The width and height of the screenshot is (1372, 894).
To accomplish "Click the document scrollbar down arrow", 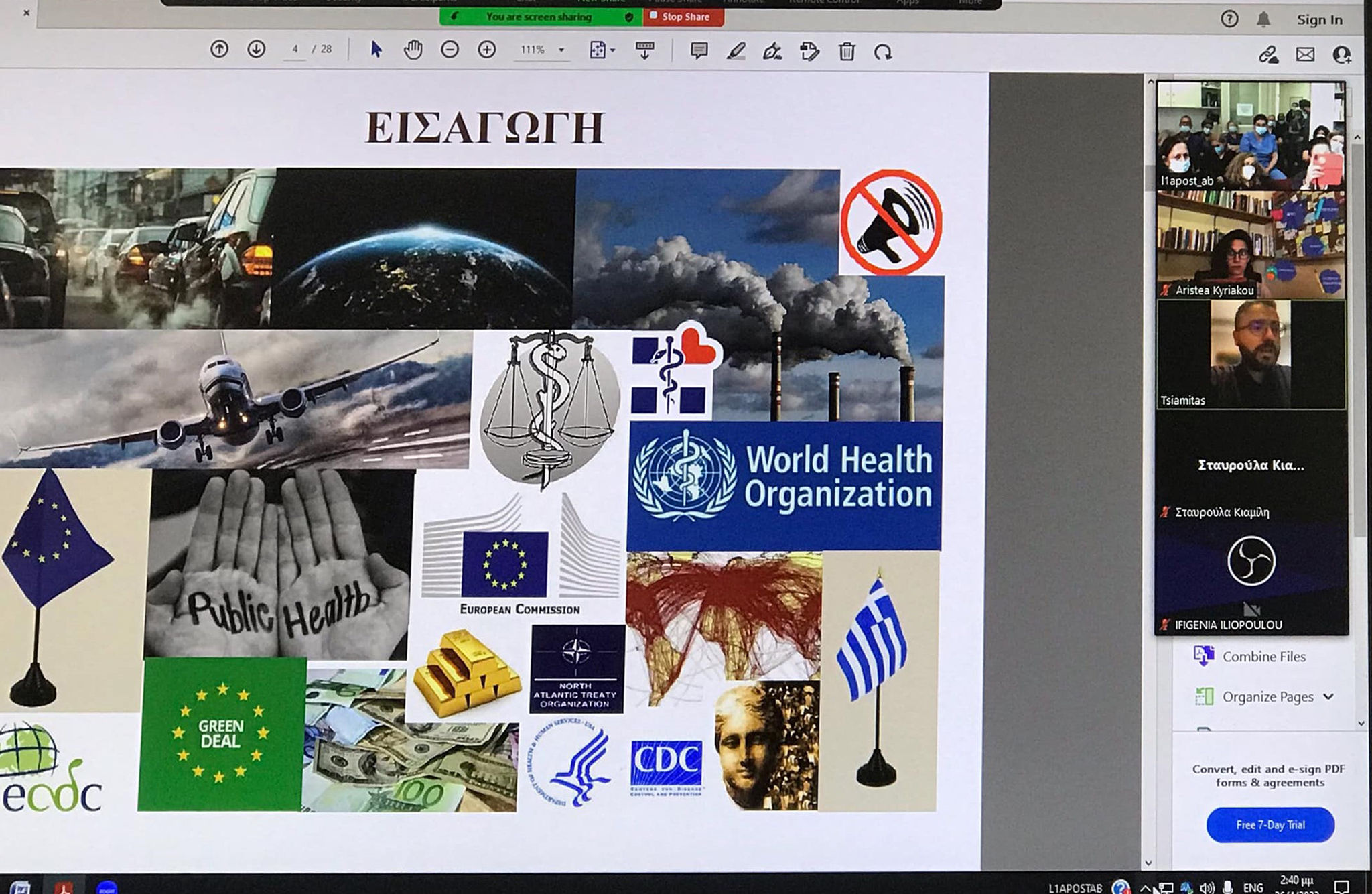I will (1148, 863).
